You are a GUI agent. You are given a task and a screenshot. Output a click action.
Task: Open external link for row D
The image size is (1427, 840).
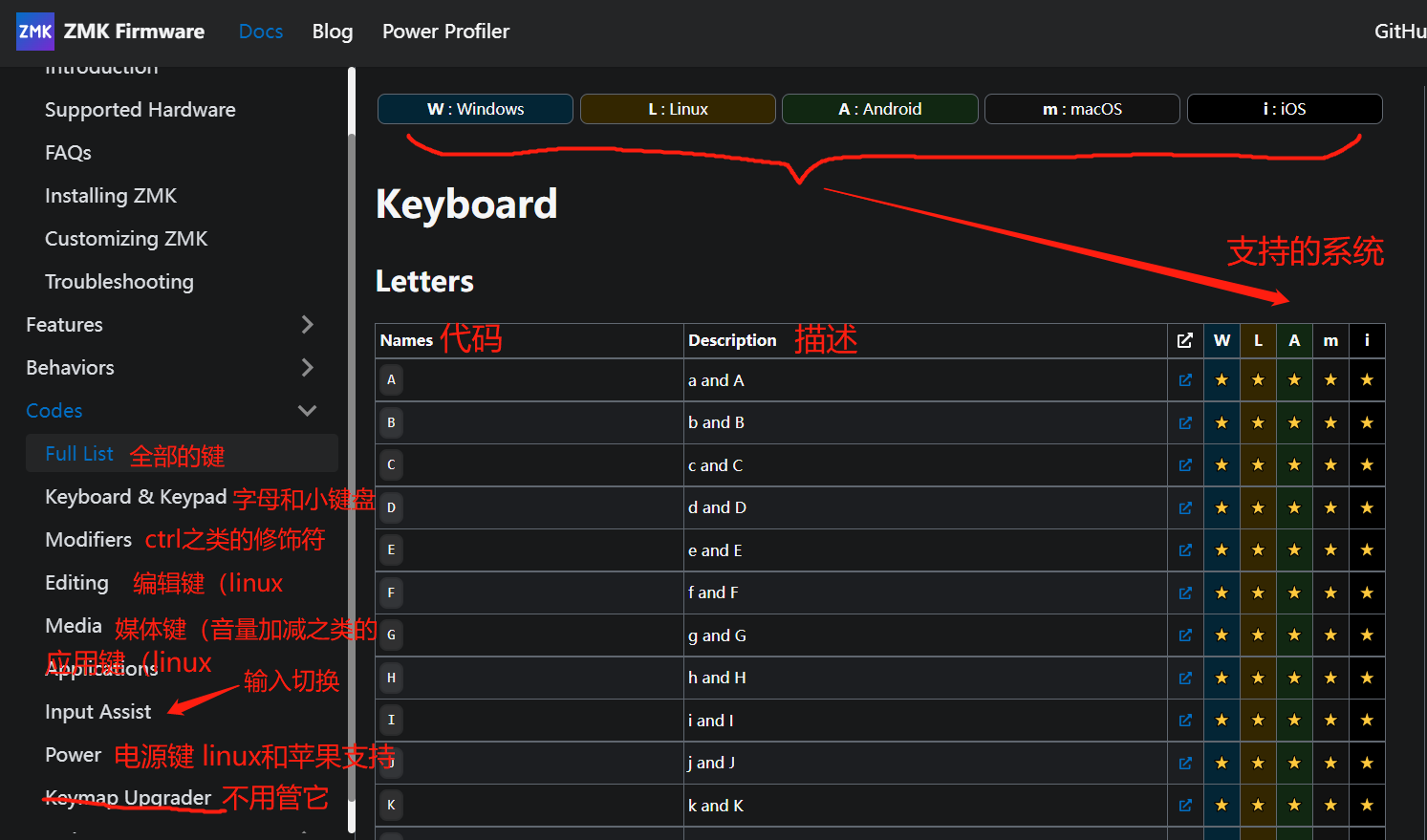click(1185, 507)
